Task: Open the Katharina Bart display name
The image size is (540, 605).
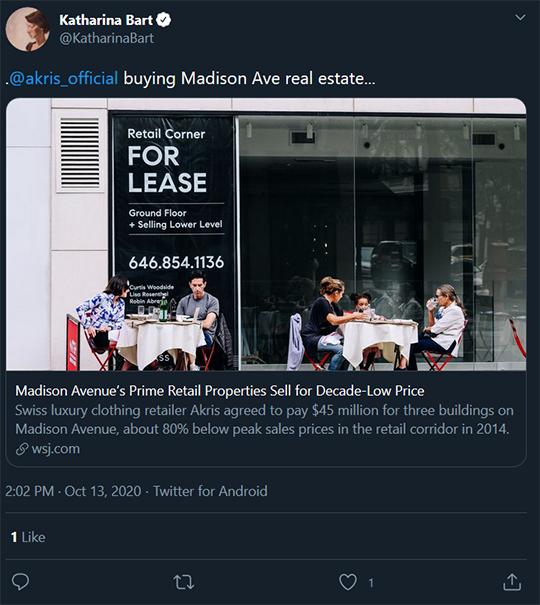Action: [106, 20]
